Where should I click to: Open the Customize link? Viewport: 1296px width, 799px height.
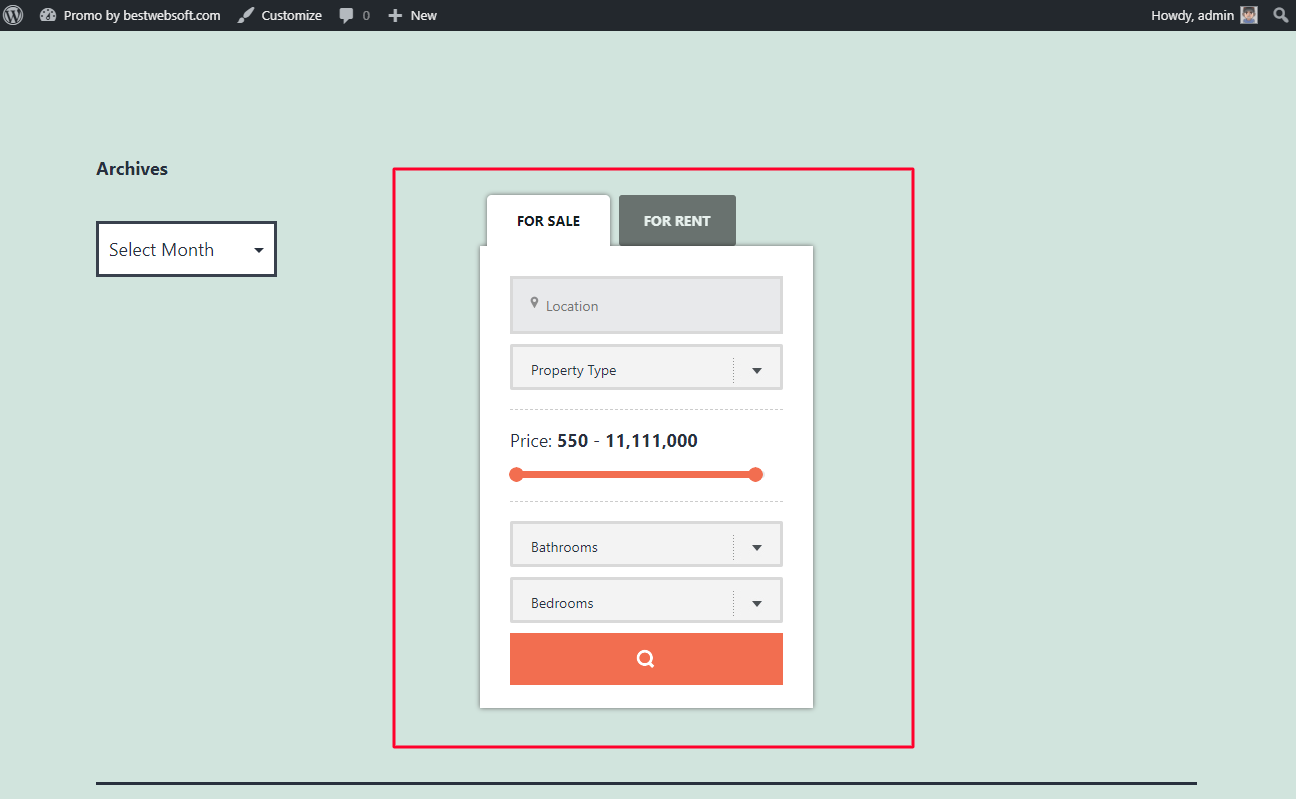point(280,15)
